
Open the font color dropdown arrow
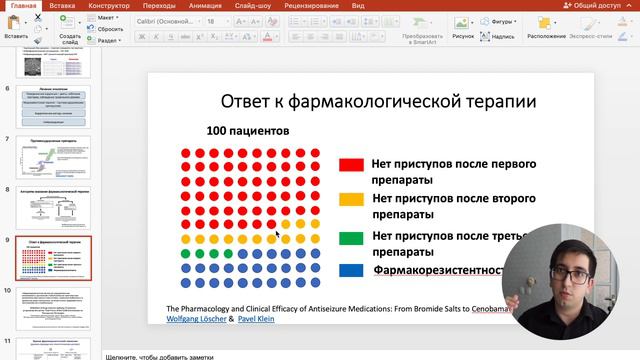click(x=277, y=37)
